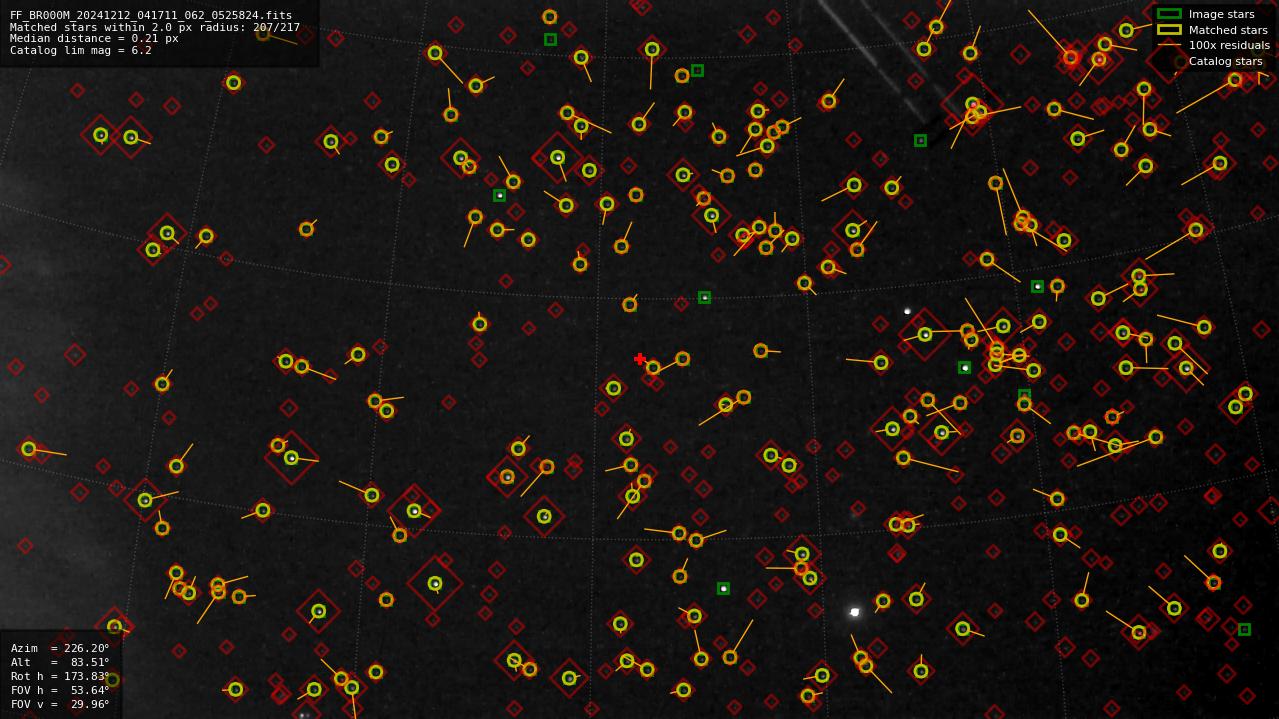Image resolution: width=1279 pixels, height=719 pixels.
Task: Click the 'Alt = 83.51°' readout
Action: coord(60,662)
